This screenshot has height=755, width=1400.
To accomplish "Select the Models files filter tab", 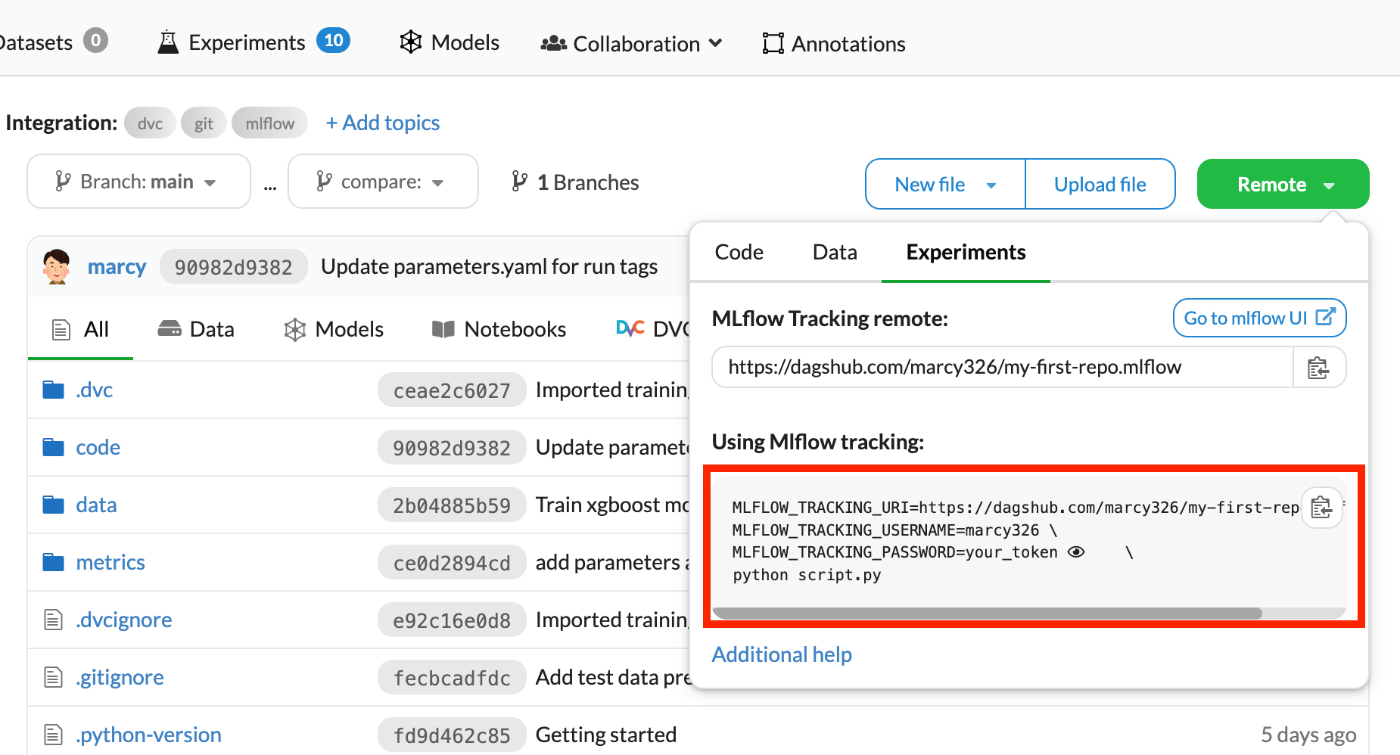I will click(333, 329).
